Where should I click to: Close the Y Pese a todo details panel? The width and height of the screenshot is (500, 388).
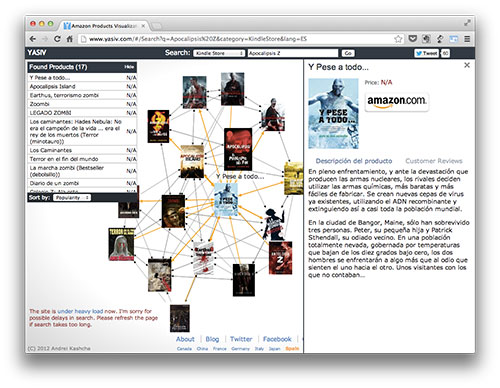[467, 65]
